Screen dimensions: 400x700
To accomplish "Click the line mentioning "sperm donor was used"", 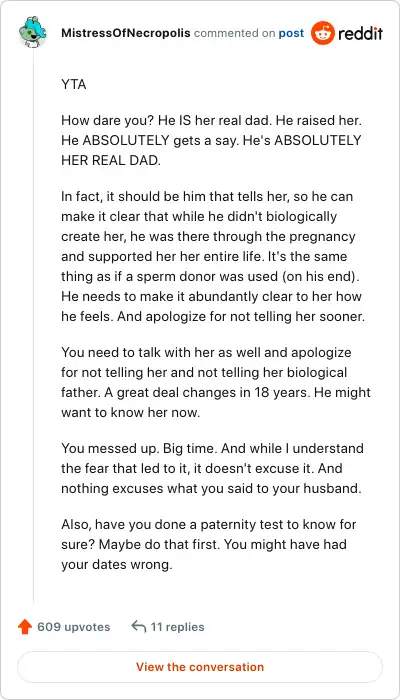I will click(x=211, y=277).
